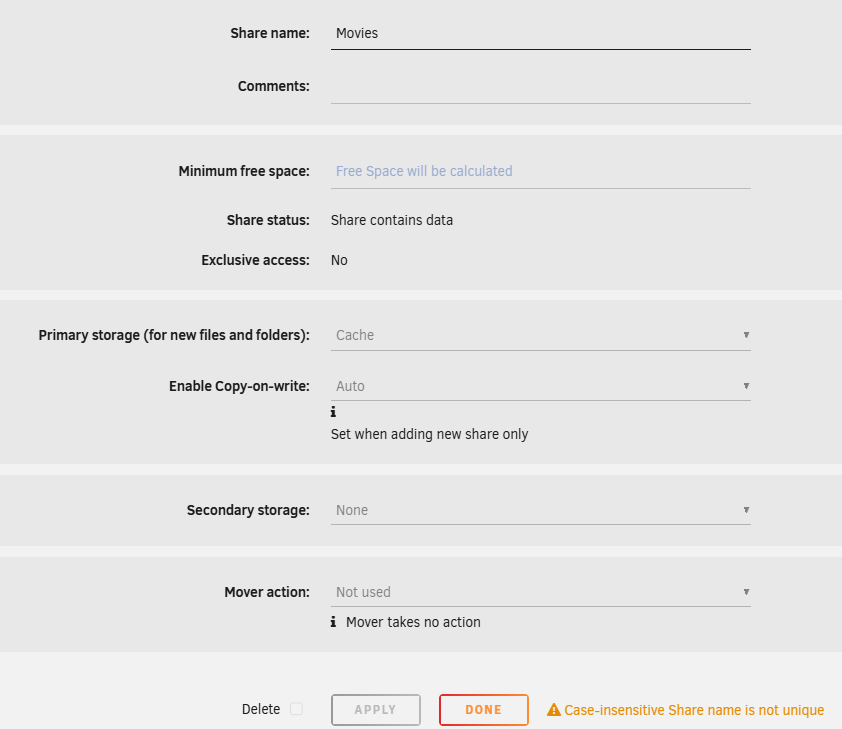Click the Minimum free space label
Screen dimensions: 842x729
click(x=244, y=171)
